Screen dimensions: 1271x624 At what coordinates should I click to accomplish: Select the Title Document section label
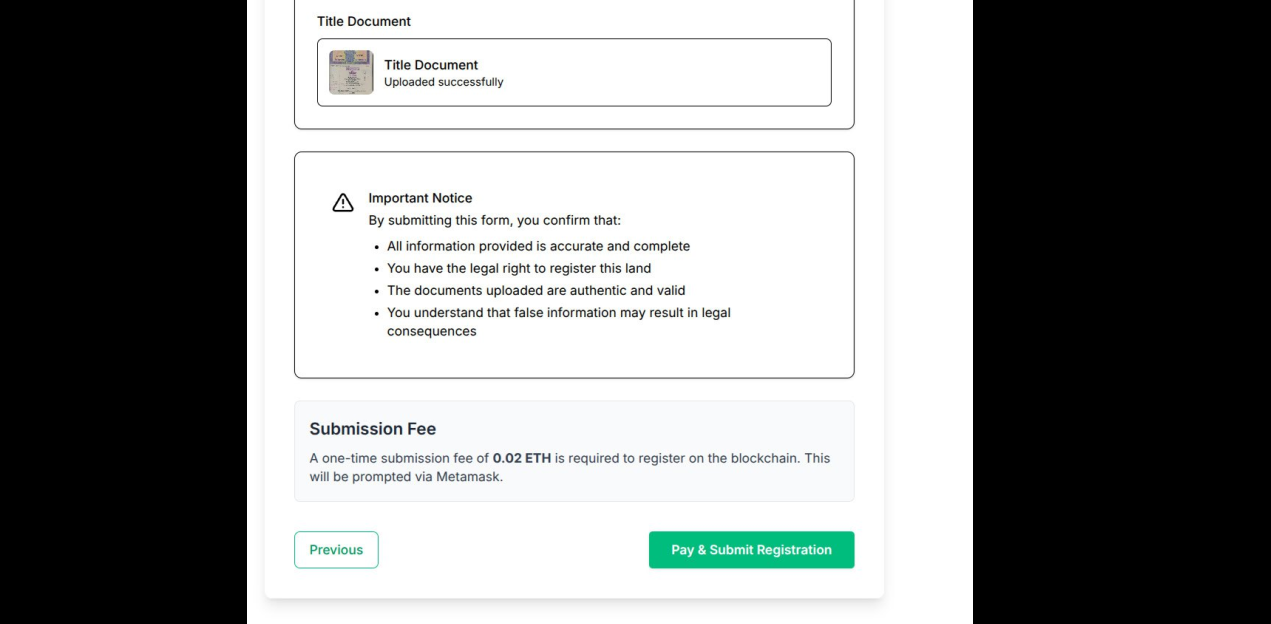click(x=364, y=21)
